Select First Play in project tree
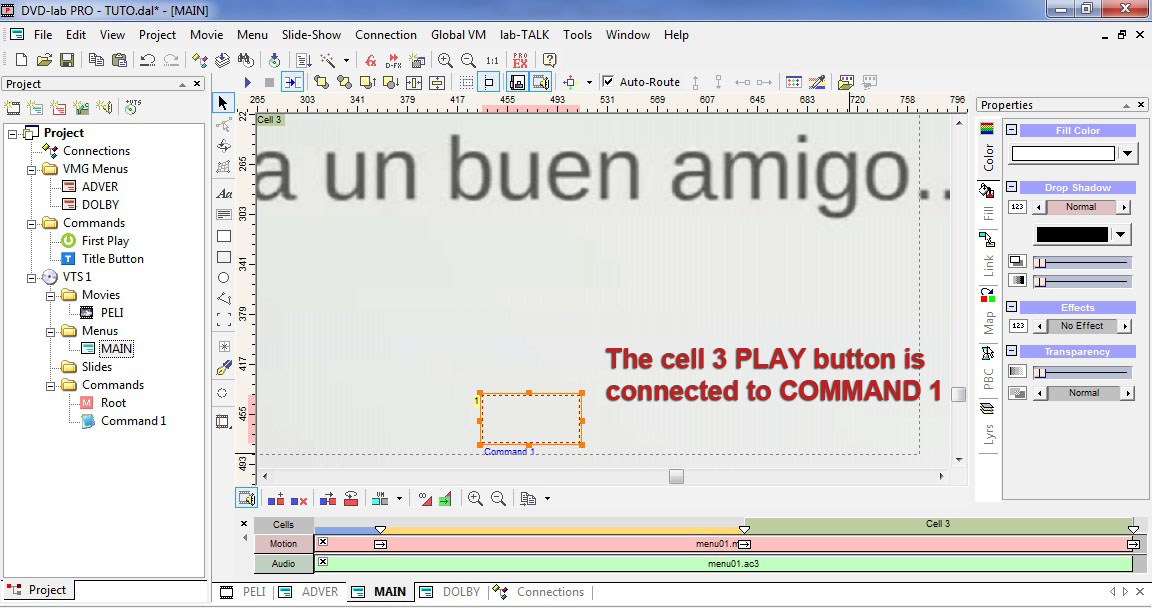Screen dimensions: 1154x608 105,241
